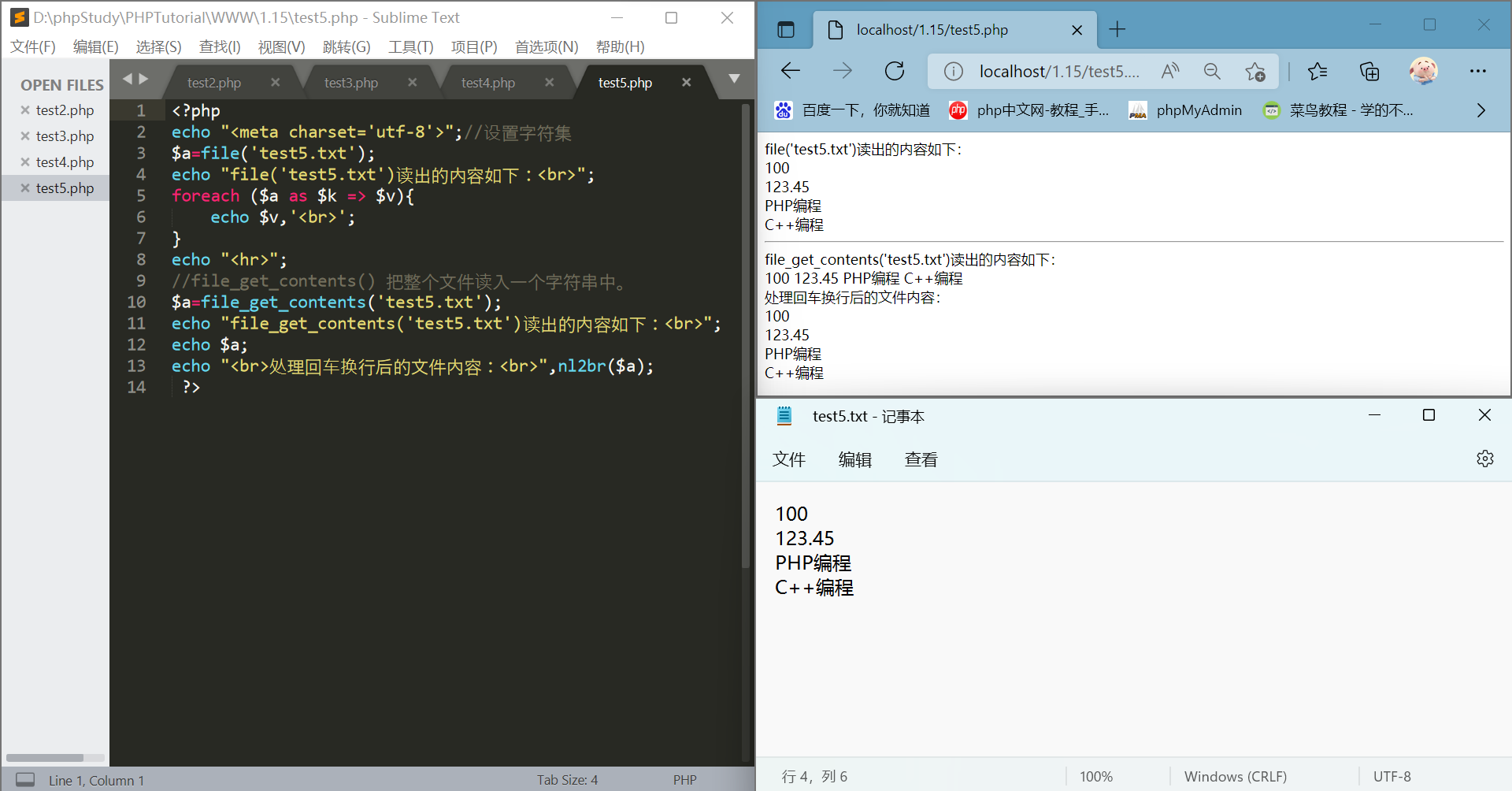Close test3.php in Open Files sidebar
The image size is (1512, 791).
pyautogui.click(x=25, y=136)
